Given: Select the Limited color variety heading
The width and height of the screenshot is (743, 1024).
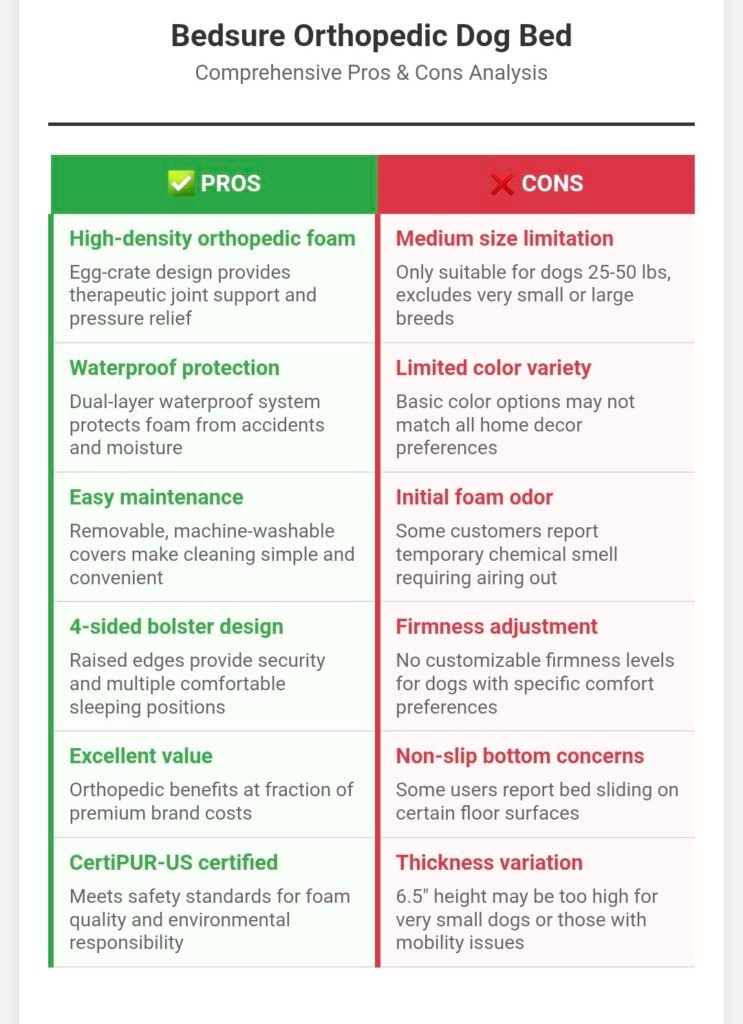Looking at the screenshot, I should 493,368.
